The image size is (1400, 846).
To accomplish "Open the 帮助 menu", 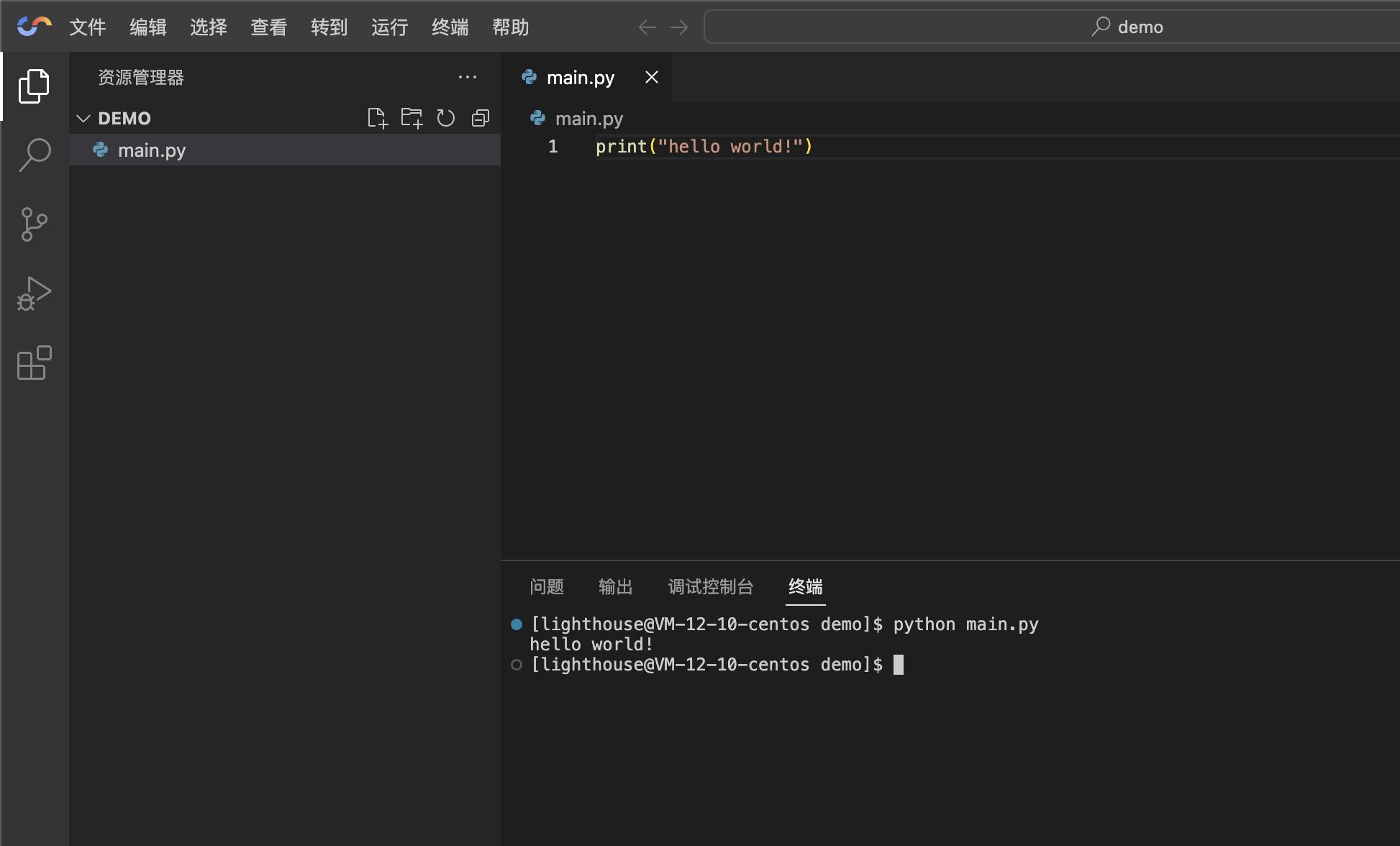I will (x=511, y=27).
